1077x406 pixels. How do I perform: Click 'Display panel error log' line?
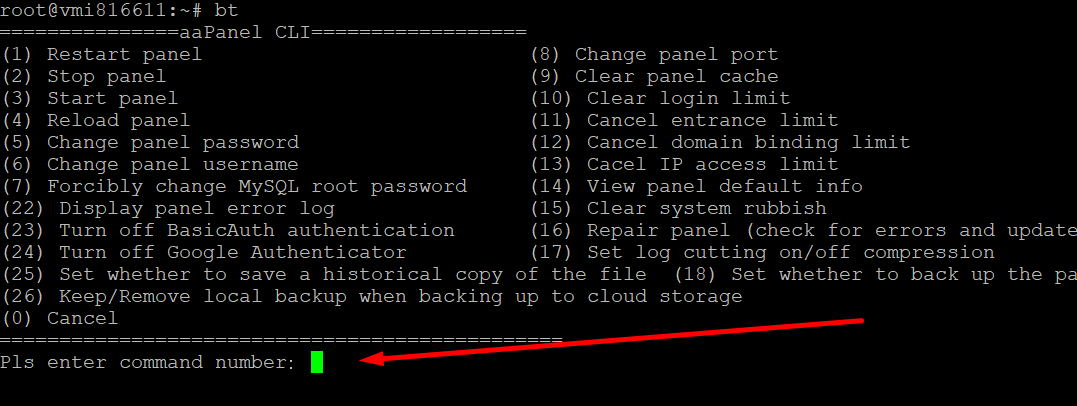click(168, 208)
